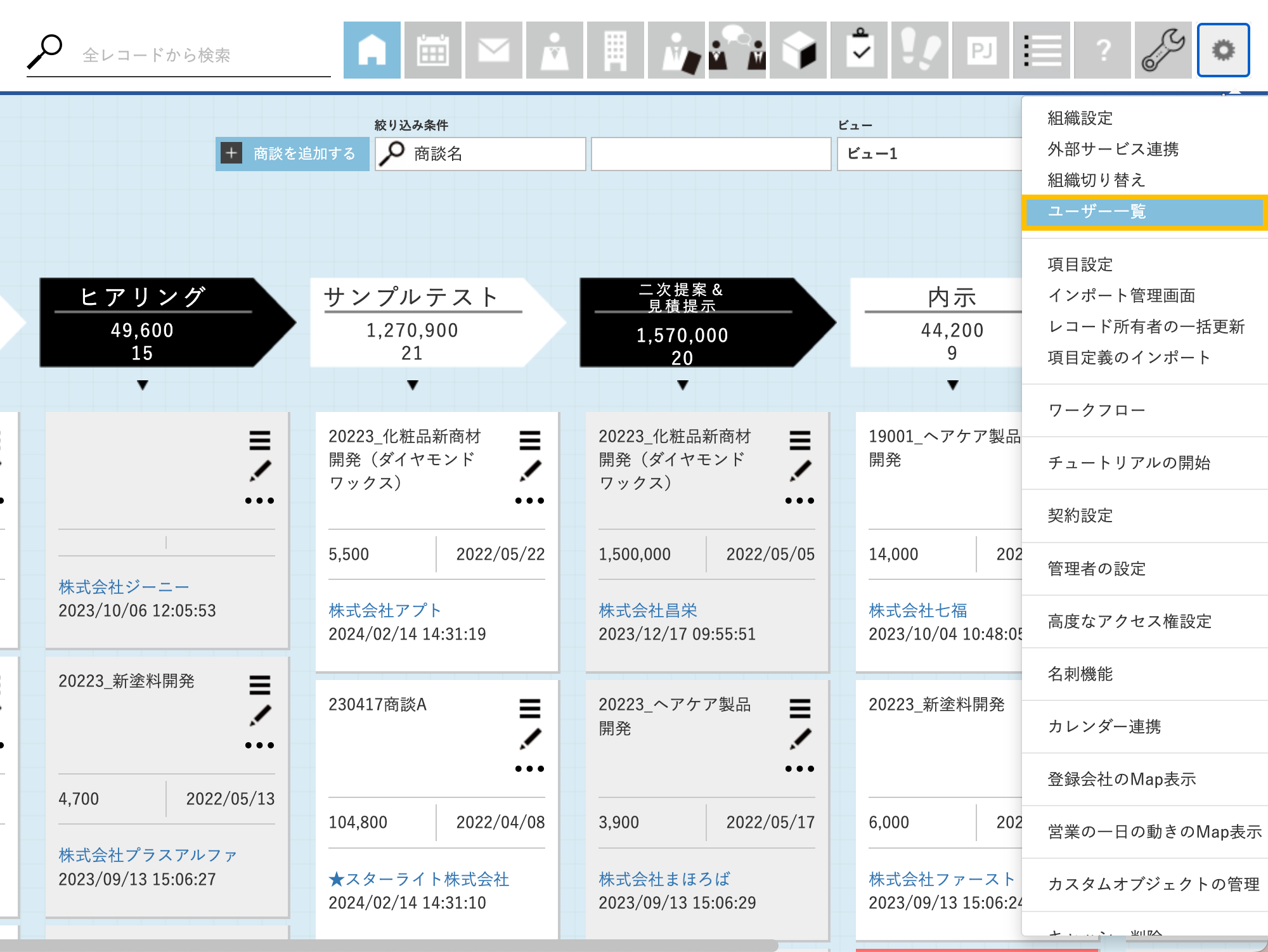Viewport: 1268px width, 952px height.
Task: Click the global search magnifier icon
Action: pyautogui.click(x=44, y=51)
